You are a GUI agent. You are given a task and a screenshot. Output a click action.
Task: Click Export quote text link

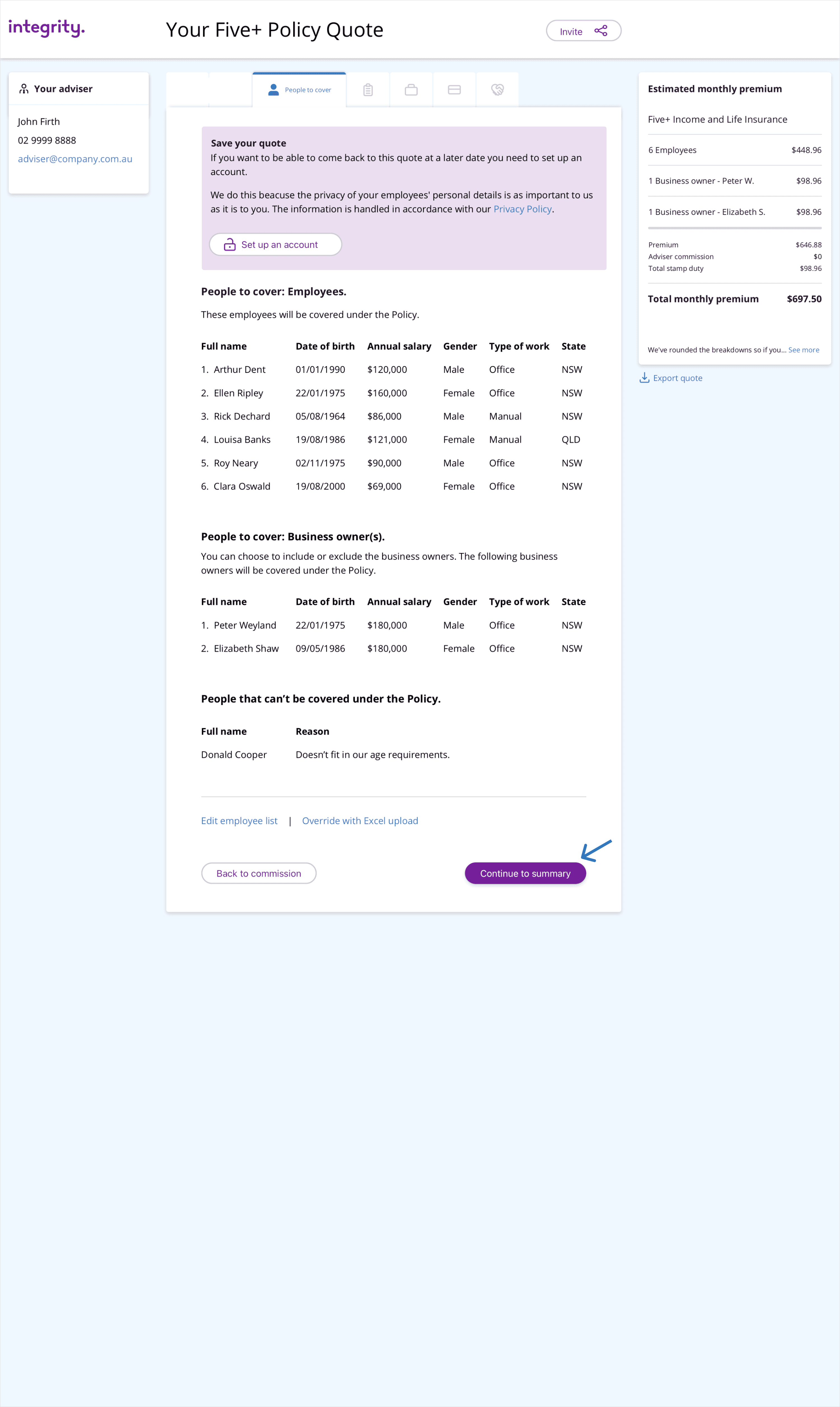pos(678,378)
